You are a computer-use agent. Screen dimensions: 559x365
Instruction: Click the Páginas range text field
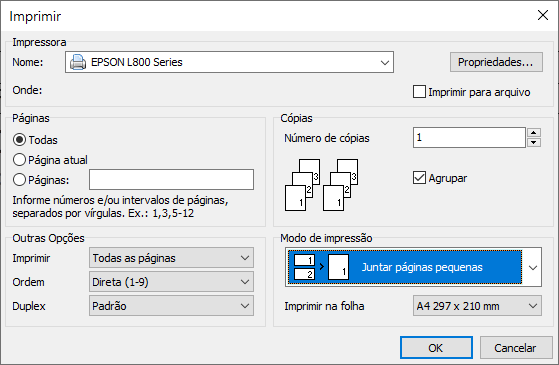(x=171, y=180)
